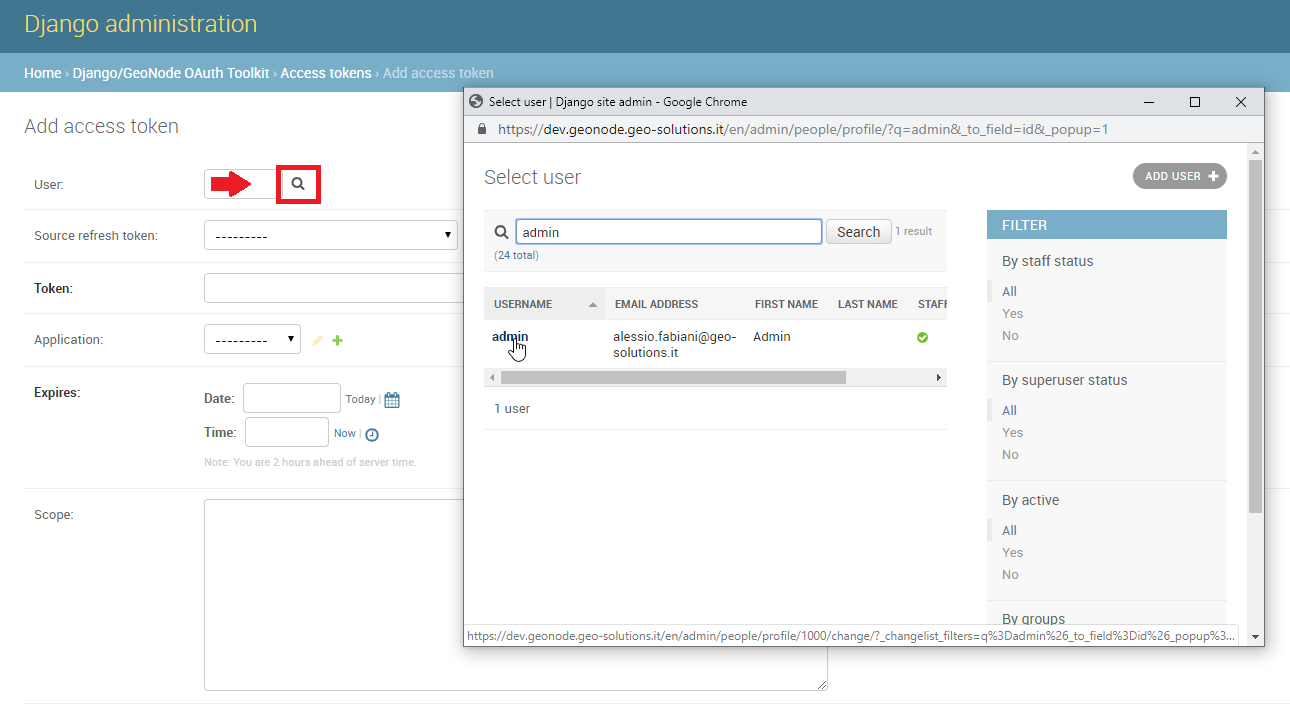Screen dimensions: 1290x718
Task: Filter staff status by No
Action: pyautogui.click(x=1010, y=336)
